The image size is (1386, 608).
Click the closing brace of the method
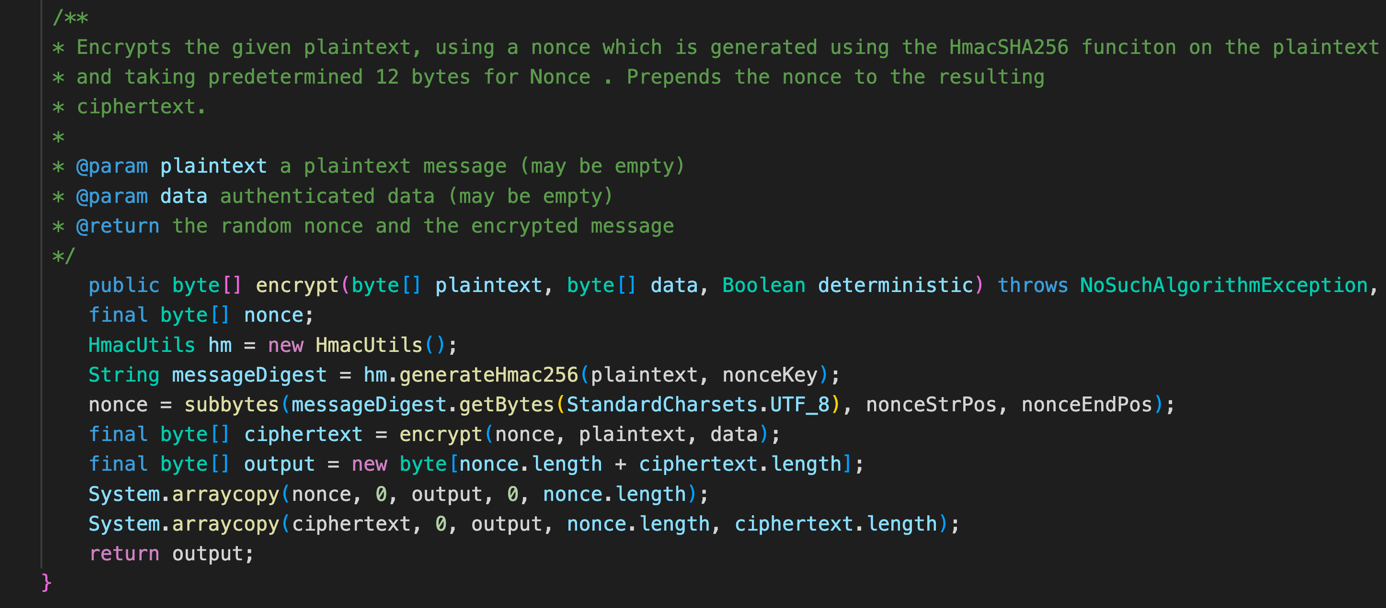[x=46, y=581]
